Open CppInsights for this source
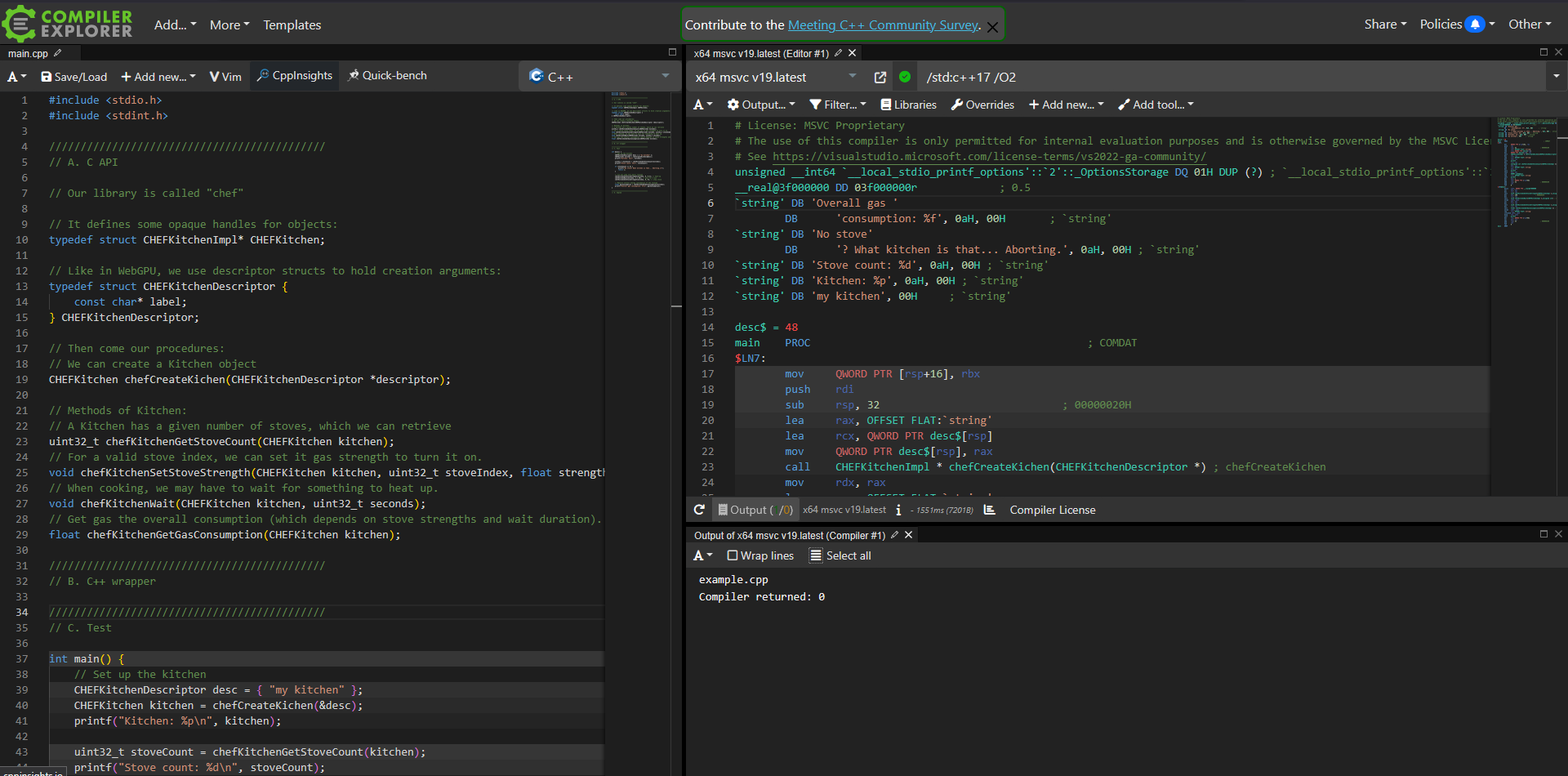The height and width of the screenshot is (776, 1568). [294, 75]
